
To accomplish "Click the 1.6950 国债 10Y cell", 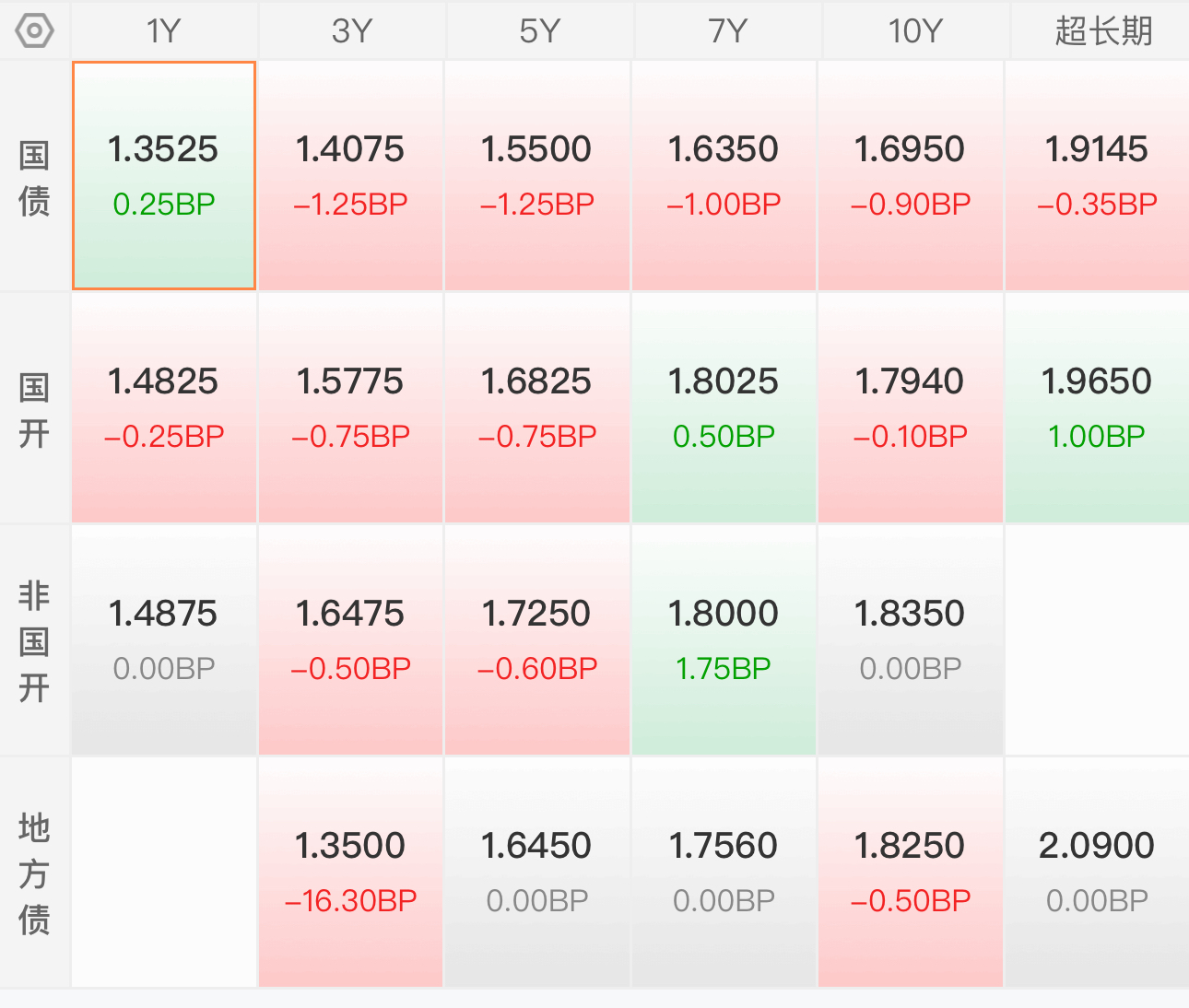I will point(910,176).
